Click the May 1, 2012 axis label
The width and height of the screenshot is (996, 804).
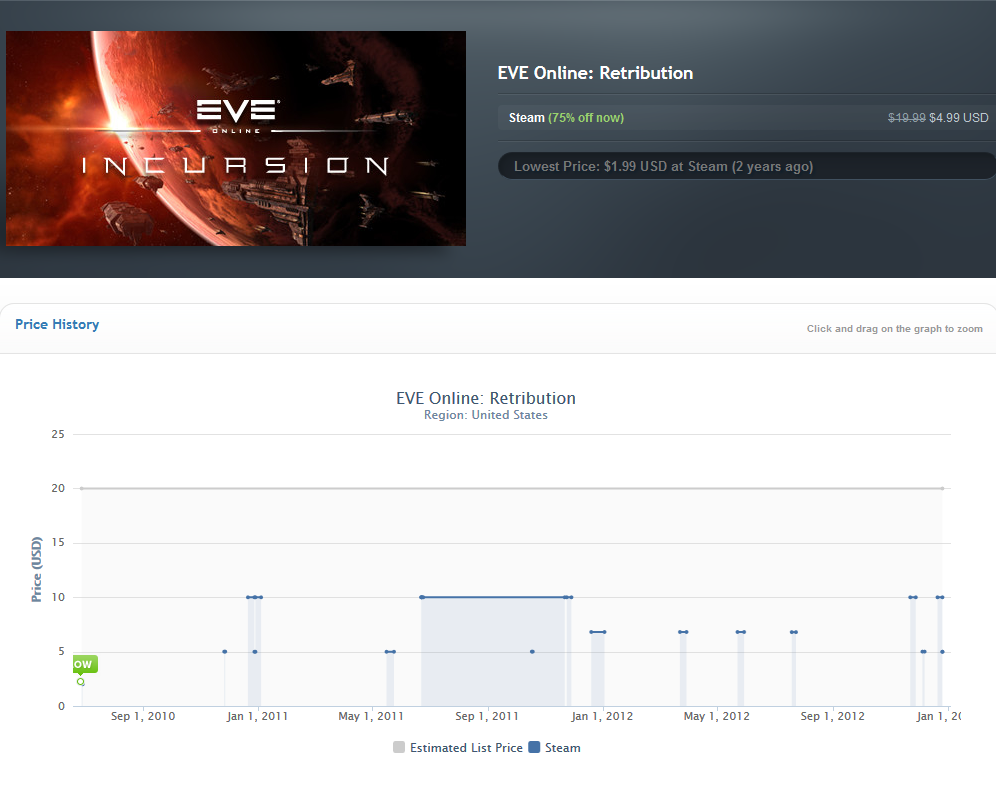[717, 716]
